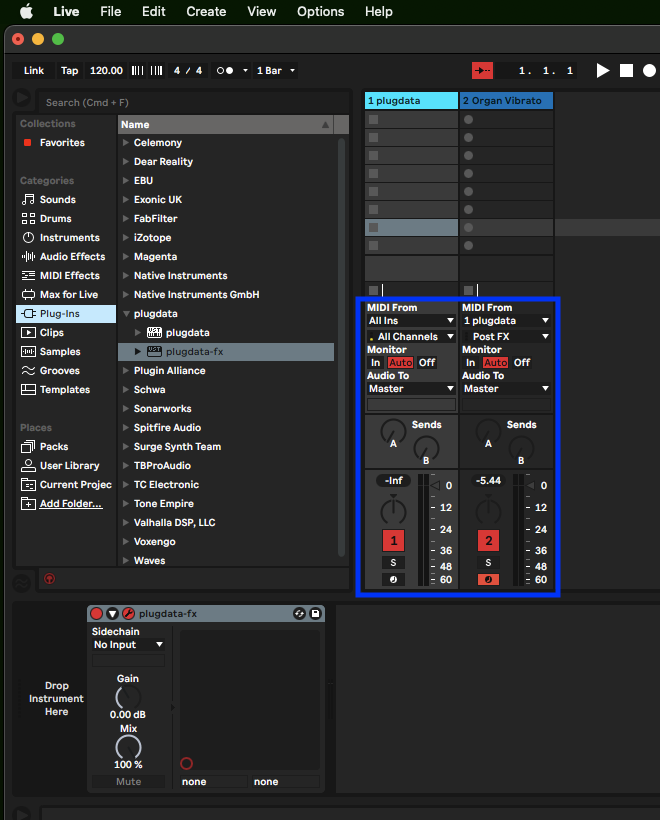Click the Stop transport button
Viewport: 660px width, 820px height.
(626, 71)
